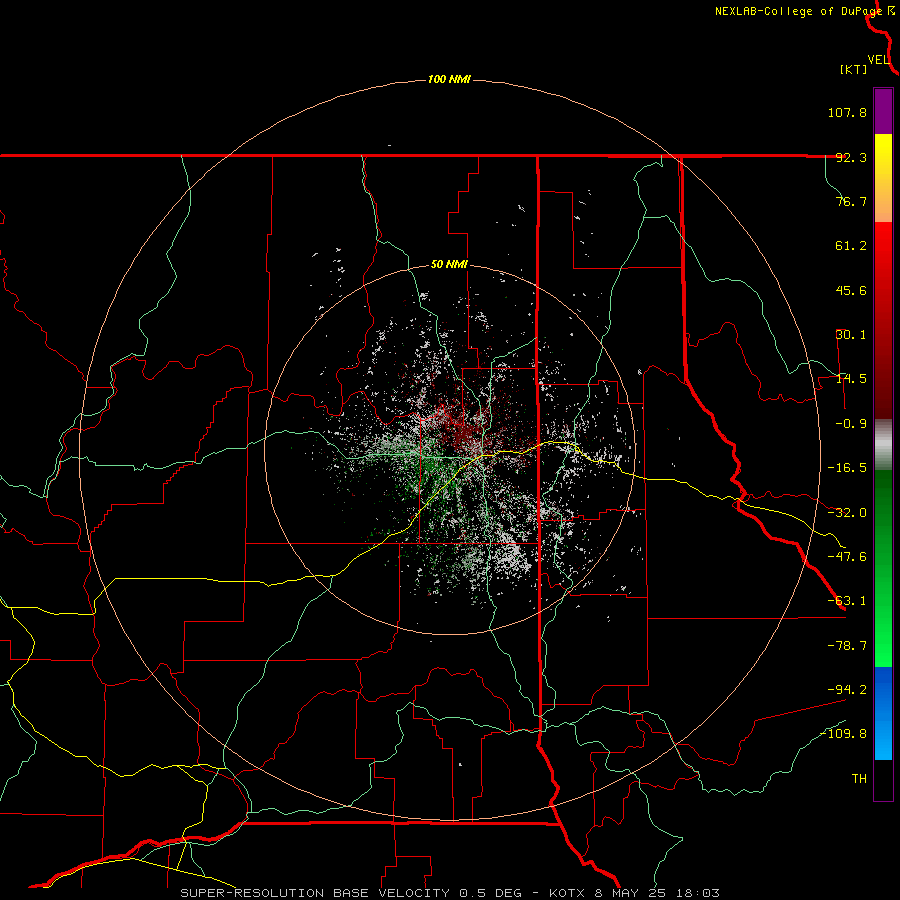Image resolution: width=900 pixels, height=900 pixels.
Task: Click the Super-Resolution Base Velocity caption
Action: [x=449, y=893]
